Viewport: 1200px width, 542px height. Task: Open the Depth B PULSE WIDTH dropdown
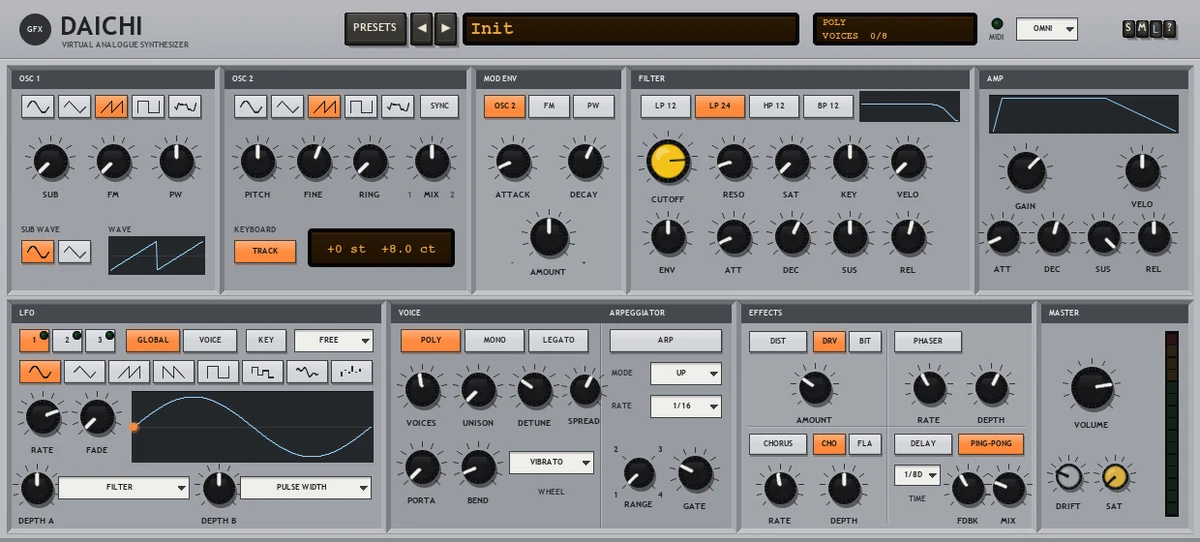pyautogui.click(x=306, y=488)
